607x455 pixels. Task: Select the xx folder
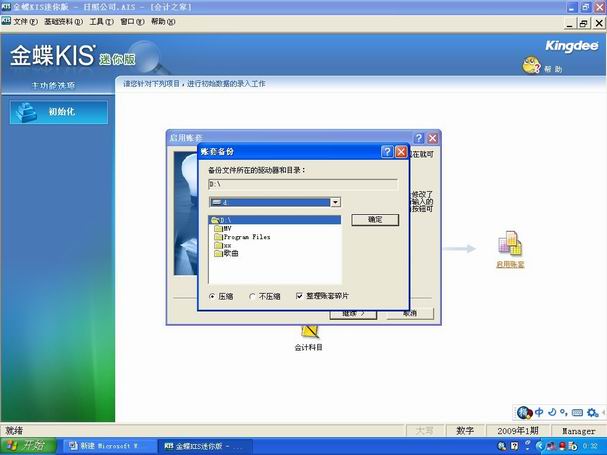[223, 245]
